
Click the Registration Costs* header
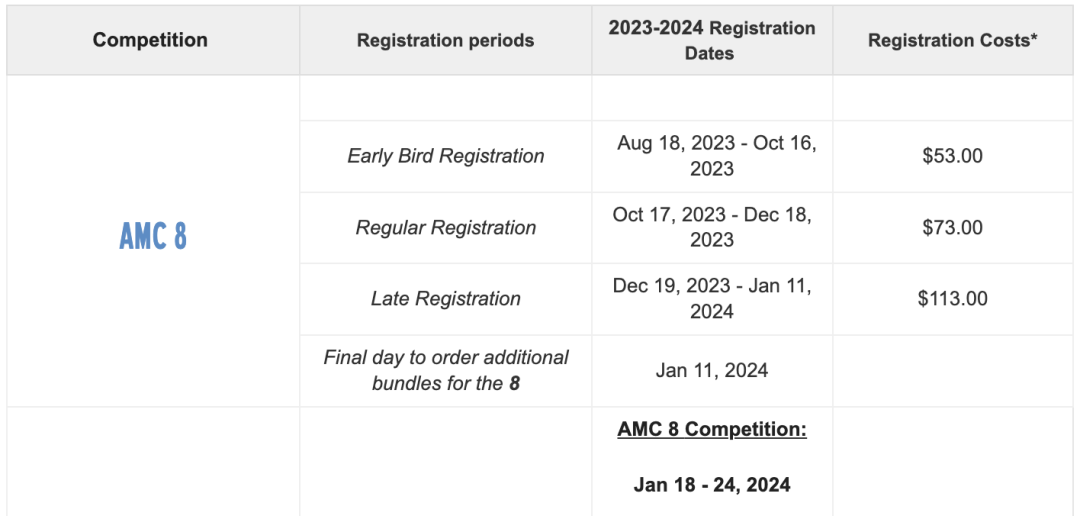[x=953, y=40]
